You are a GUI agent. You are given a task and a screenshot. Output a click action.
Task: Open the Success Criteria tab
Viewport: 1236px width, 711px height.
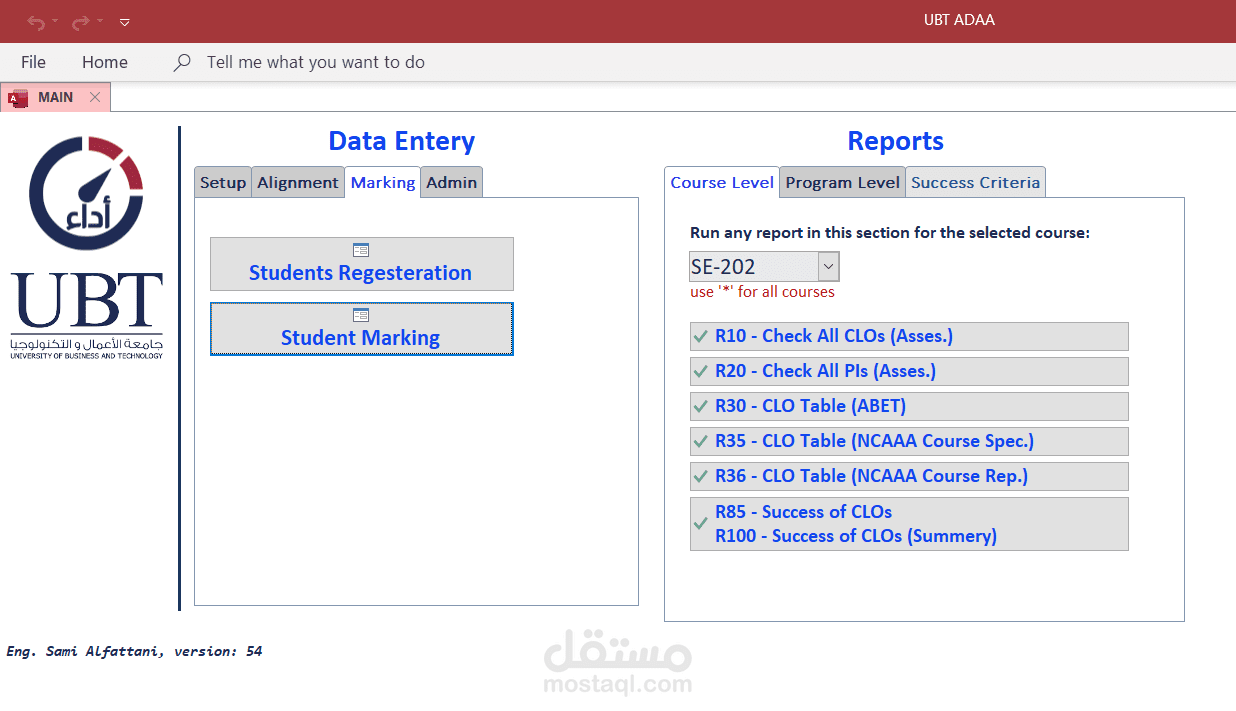[976, 182]
